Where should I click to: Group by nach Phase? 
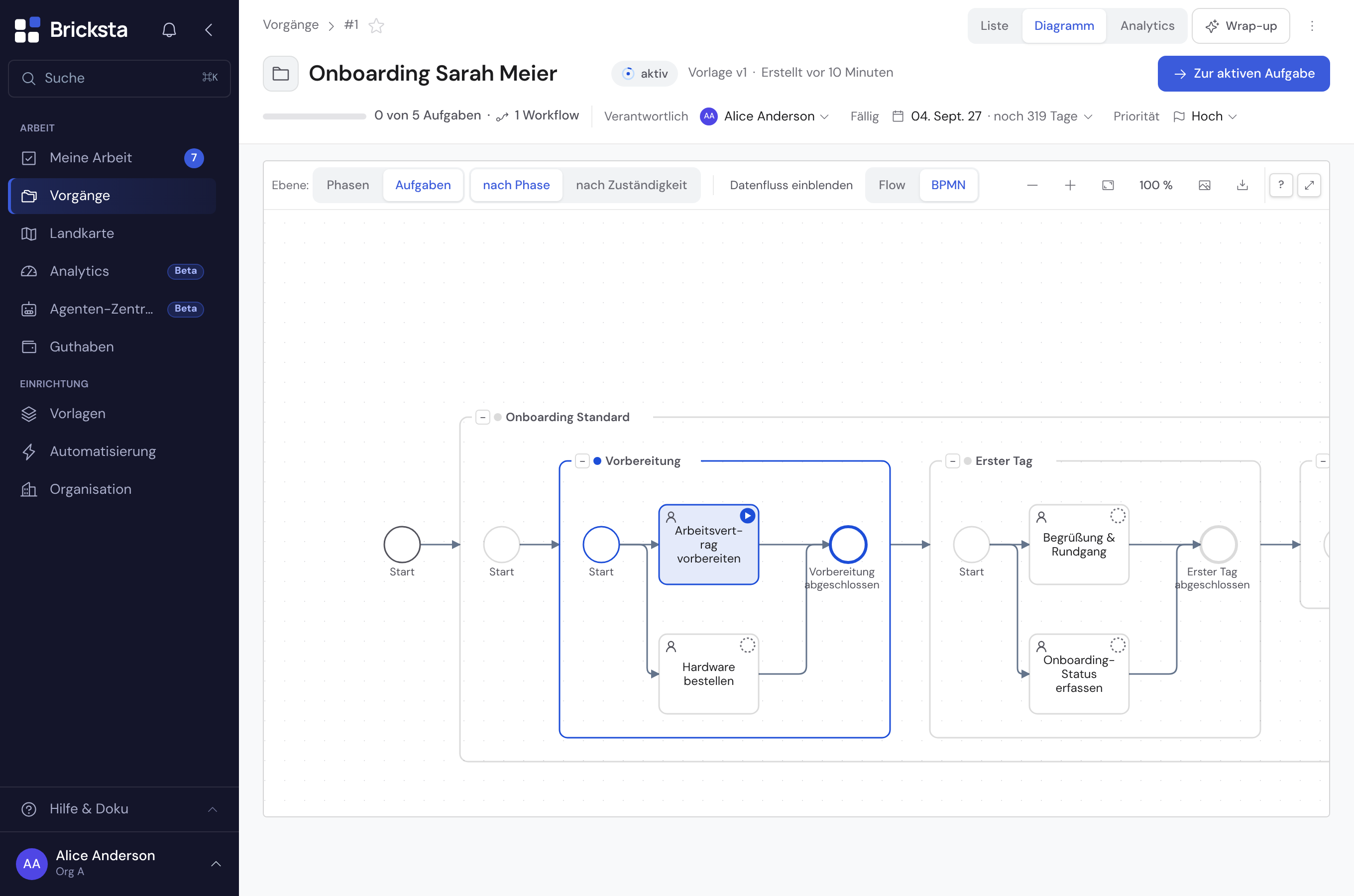516,185
